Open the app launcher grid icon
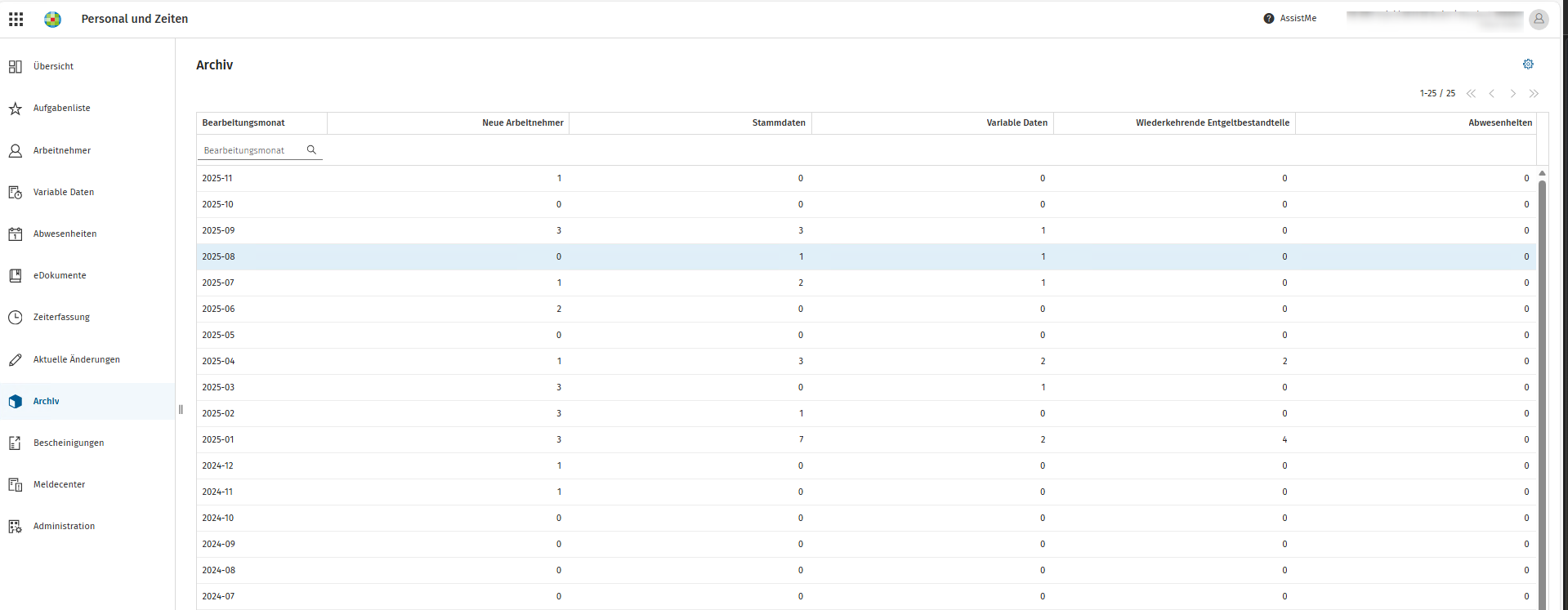The height and width of the screenshot is (610, 1568). tap(16, 19)
